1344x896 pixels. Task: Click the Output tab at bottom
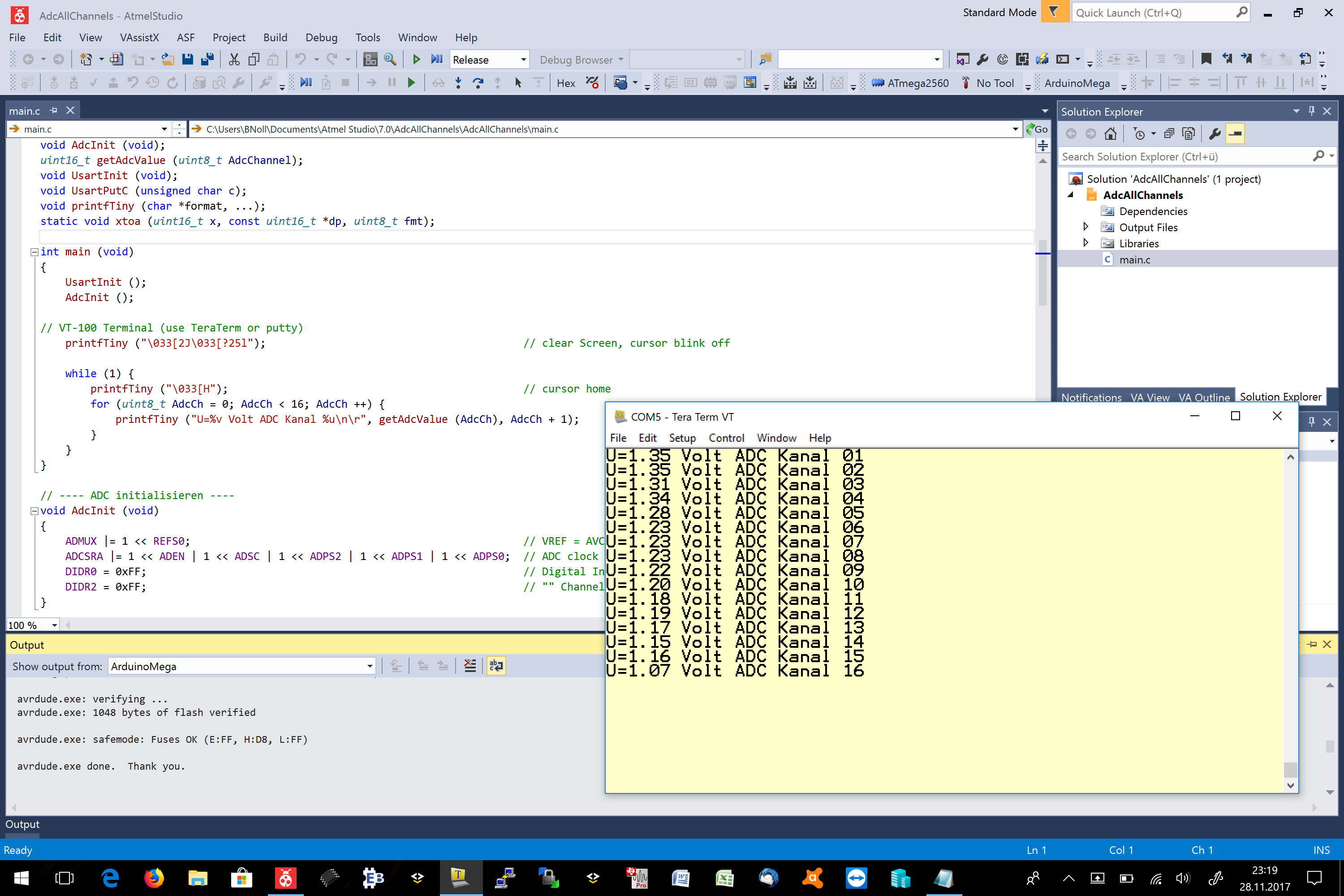click(22, 824)
